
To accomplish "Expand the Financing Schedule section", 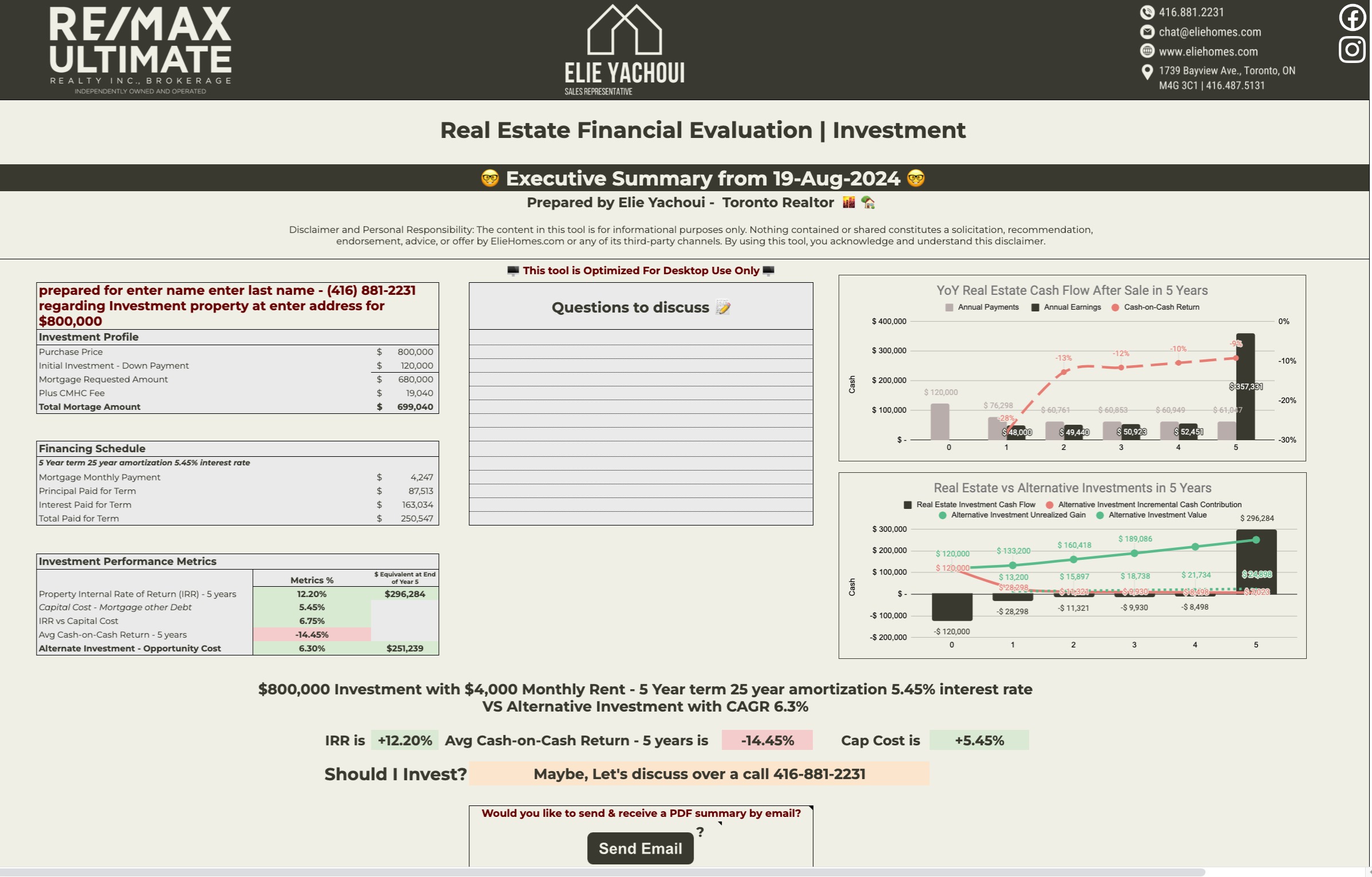I will tap(89, 447).
